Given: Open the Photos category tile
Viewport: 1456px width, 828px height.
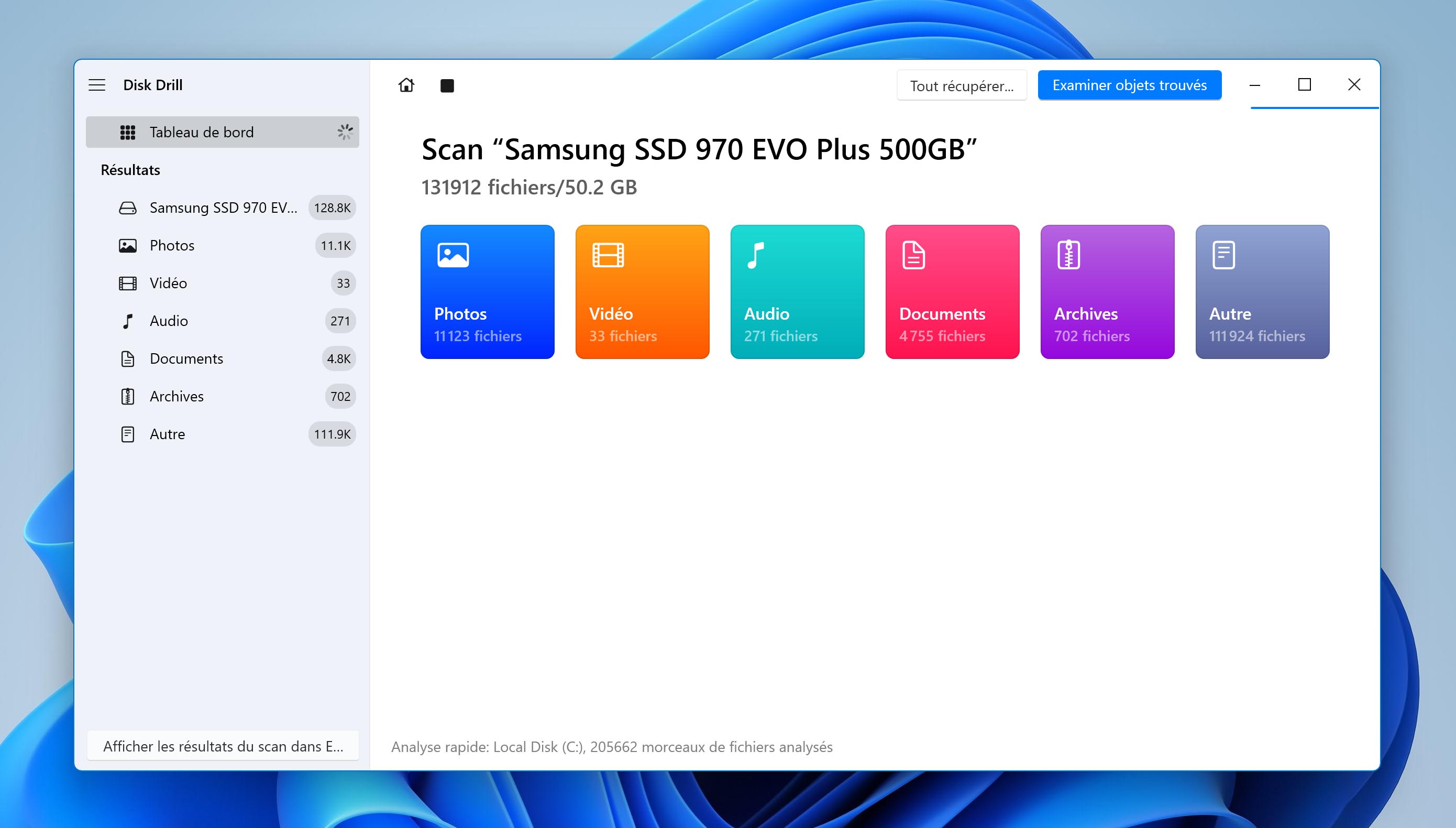Looking at the screenshot, I should (487, 292).
